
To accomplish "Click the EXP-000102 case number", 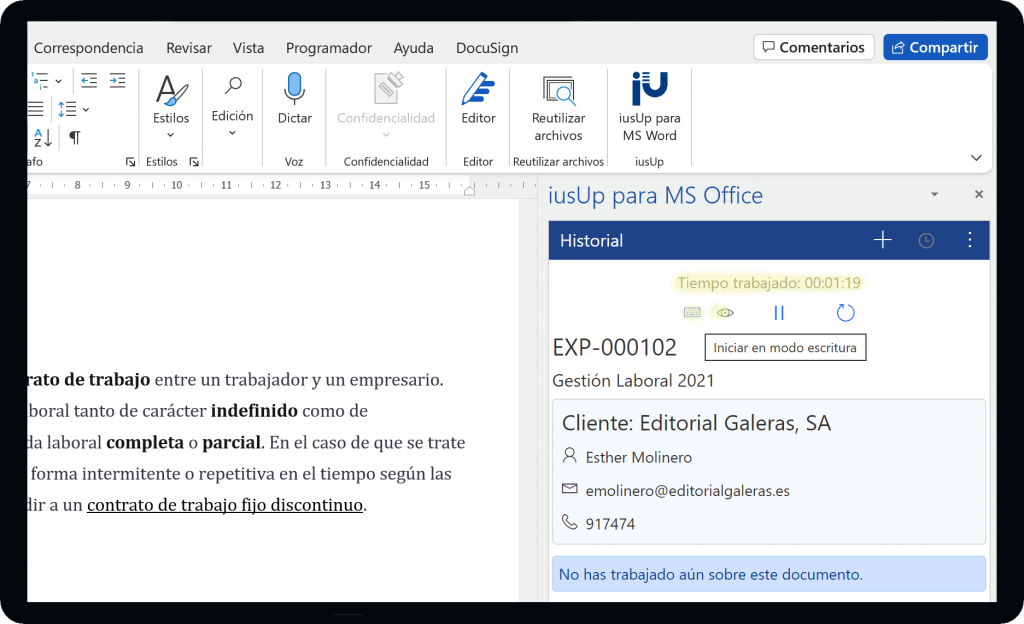I will 615,347.
